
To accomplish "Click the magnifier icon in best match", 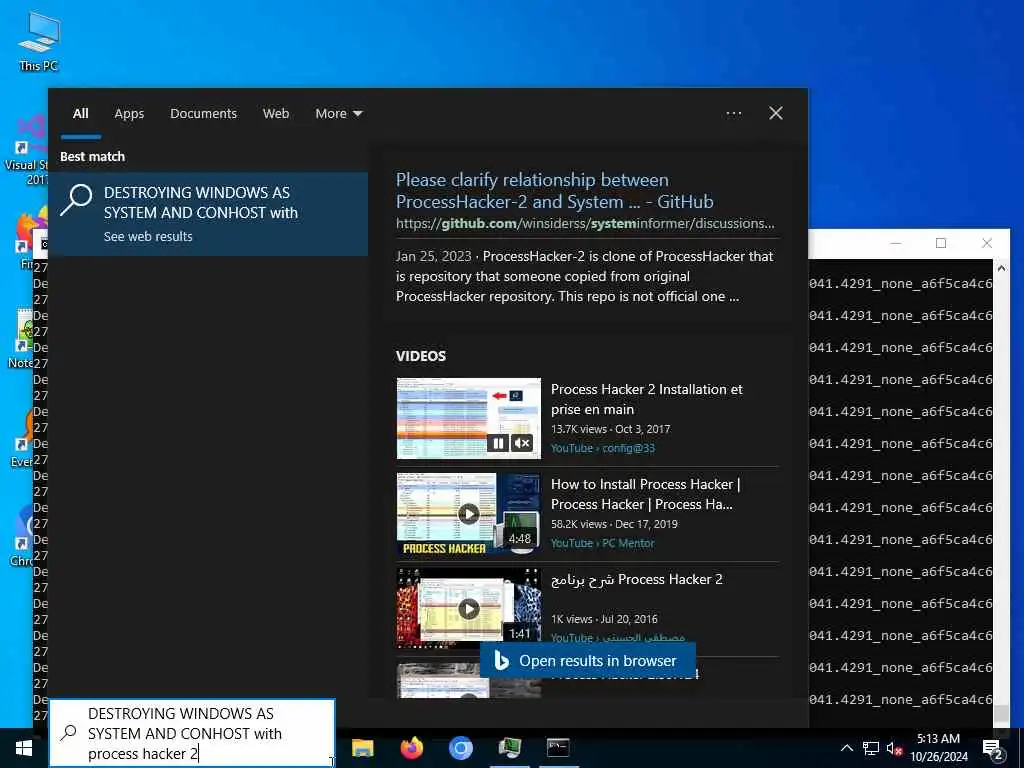I will click(76, 200).
